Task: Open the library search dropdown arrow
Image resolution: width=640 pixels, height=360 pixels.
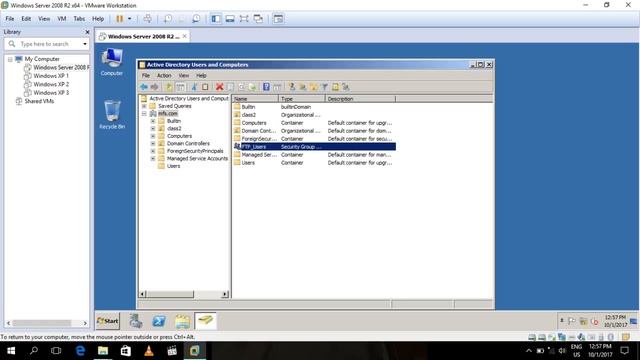Action: [x=85, y=44]
